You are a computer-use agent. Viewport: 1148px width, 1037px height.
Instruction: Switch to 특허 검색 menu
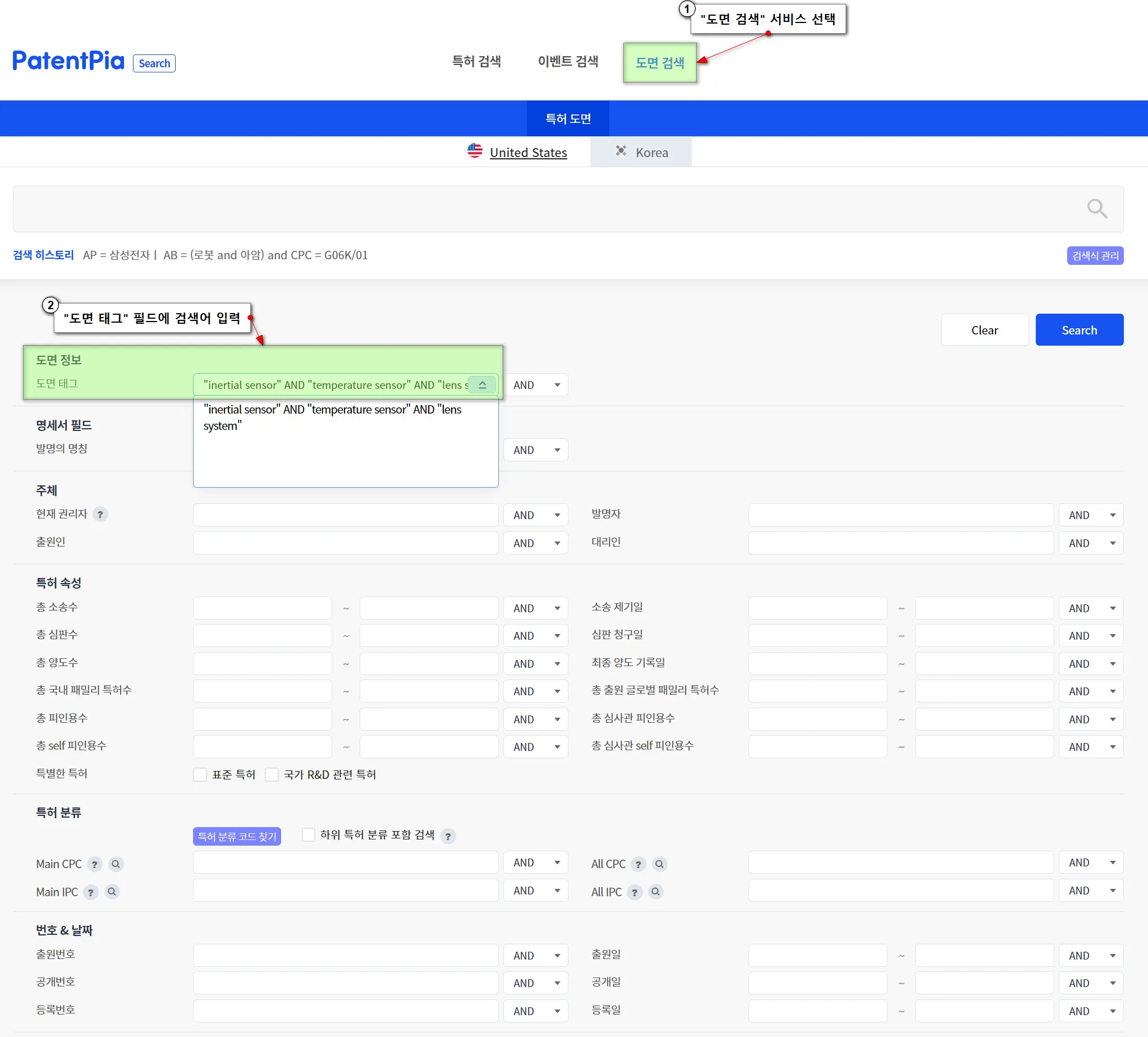click(476, 62)
